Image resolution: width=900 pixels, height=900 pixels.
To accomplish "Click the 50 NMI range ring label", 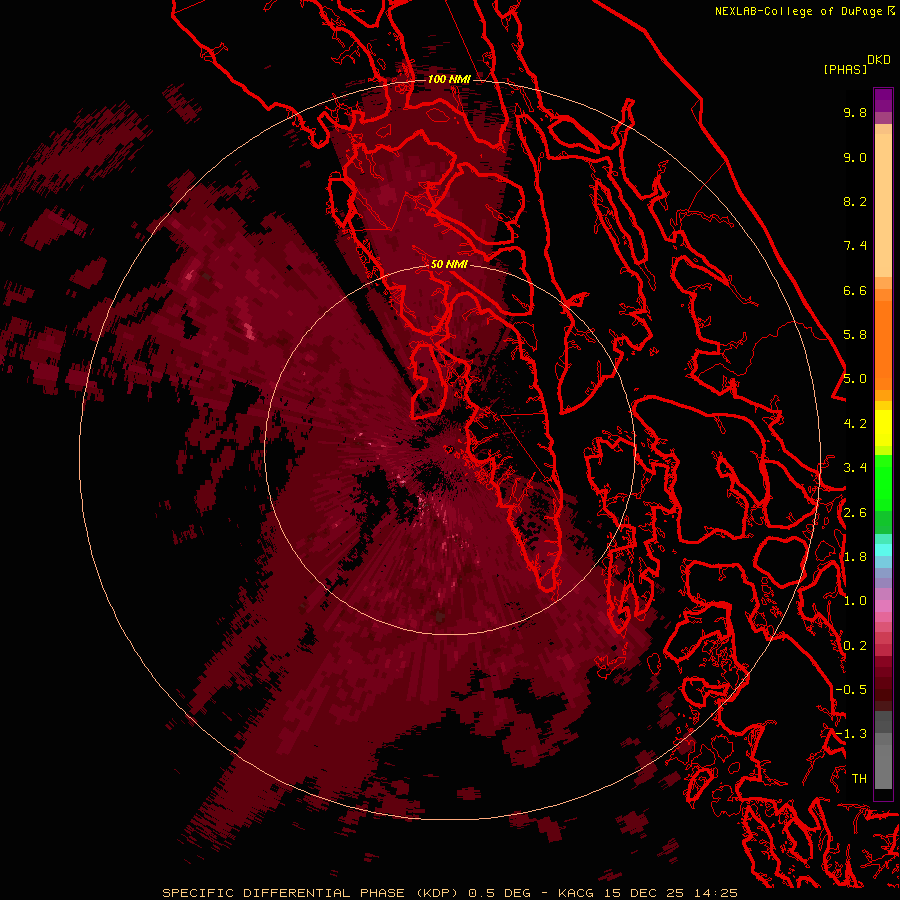I will point(449,264).
